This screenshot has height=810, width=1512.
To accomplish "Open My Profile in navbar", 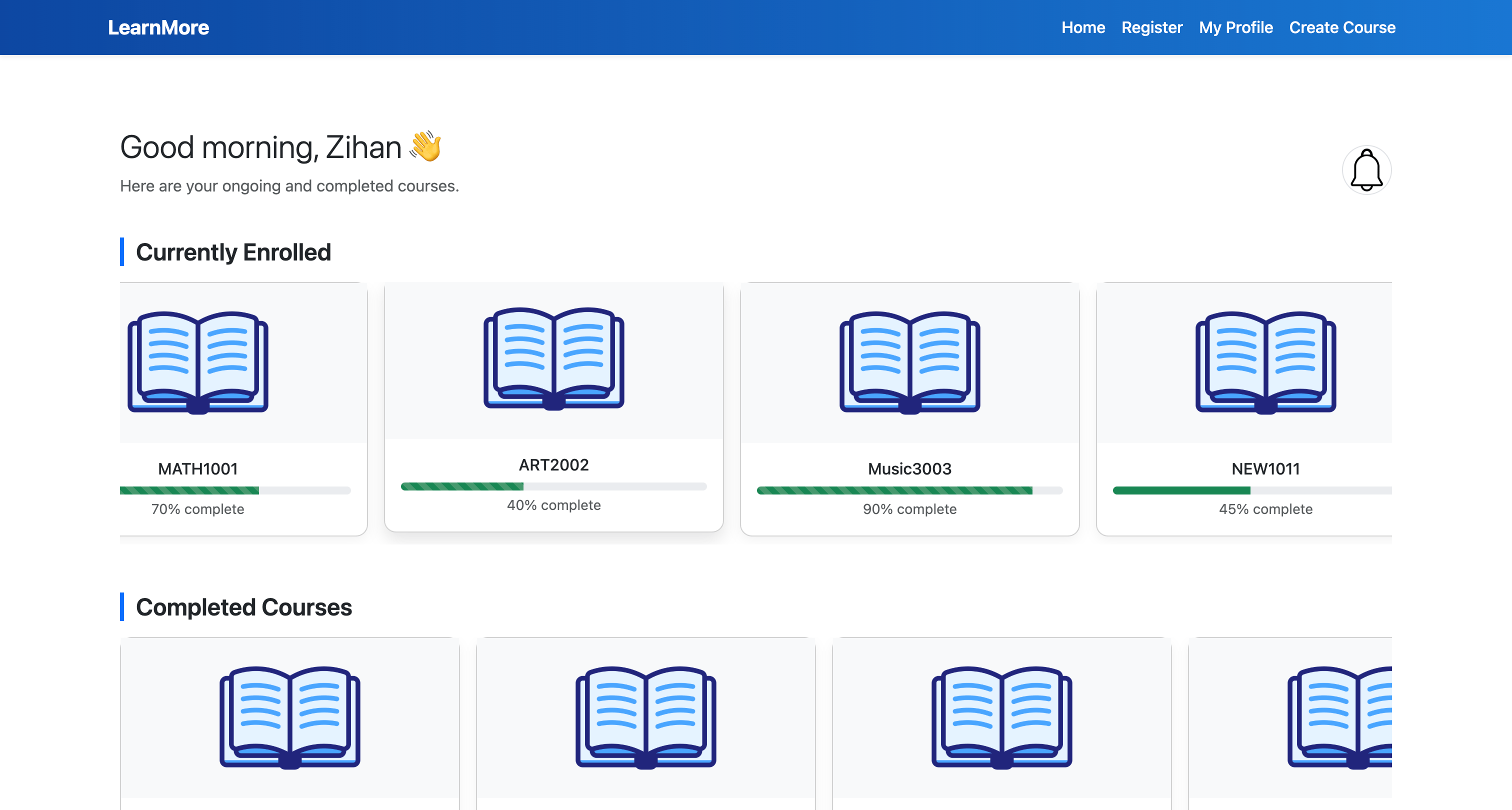I will (x=1235, y=27).
